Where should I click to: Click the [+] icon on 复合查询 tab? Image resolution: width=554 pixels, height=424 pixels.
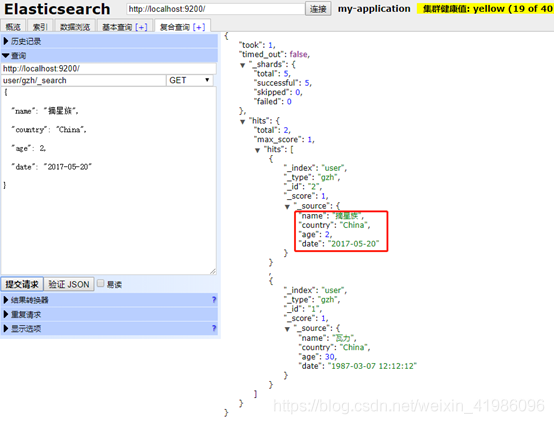[199, 27]
